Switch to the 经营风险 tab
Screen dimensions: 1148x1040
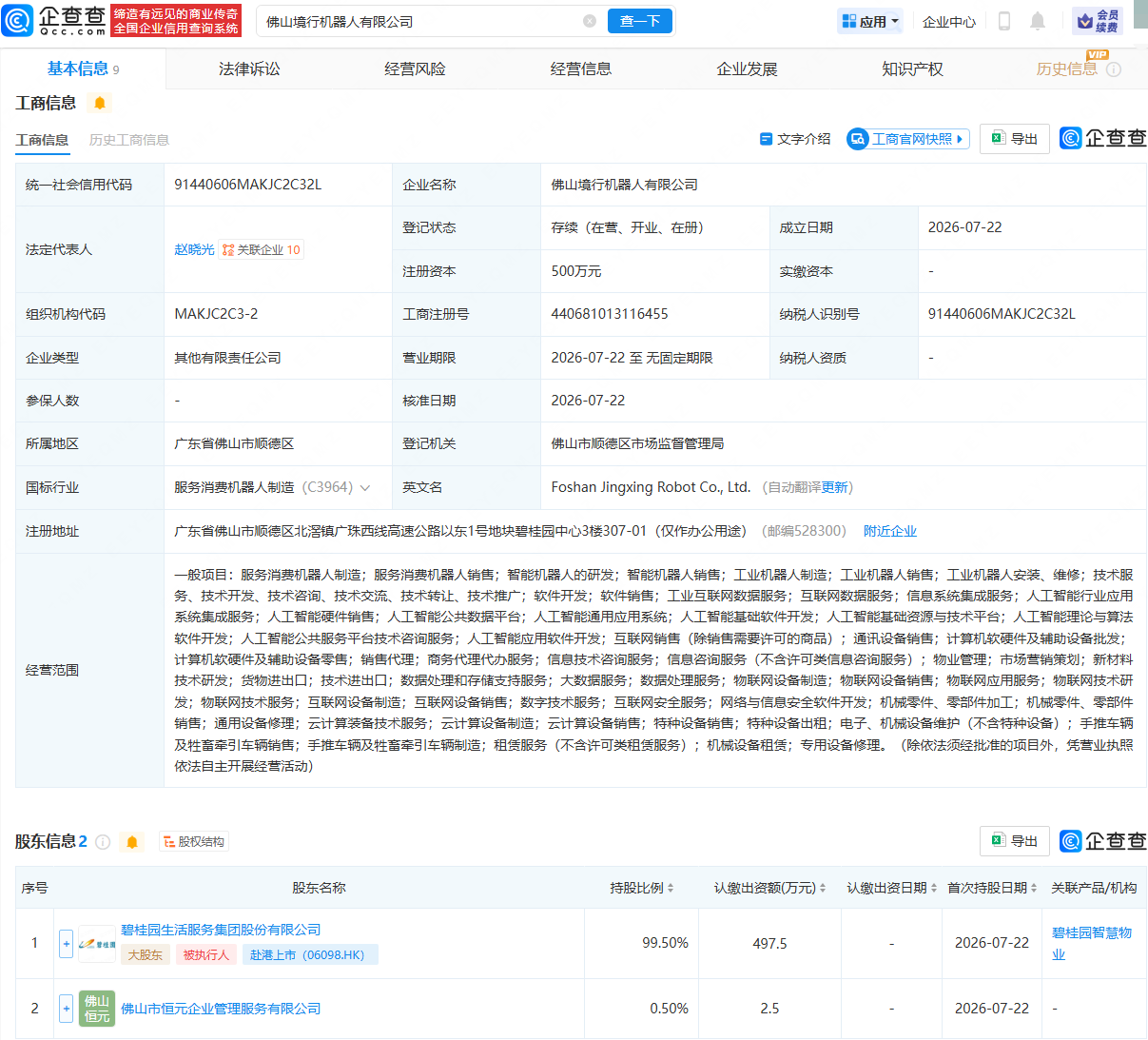tap(415, 69)
